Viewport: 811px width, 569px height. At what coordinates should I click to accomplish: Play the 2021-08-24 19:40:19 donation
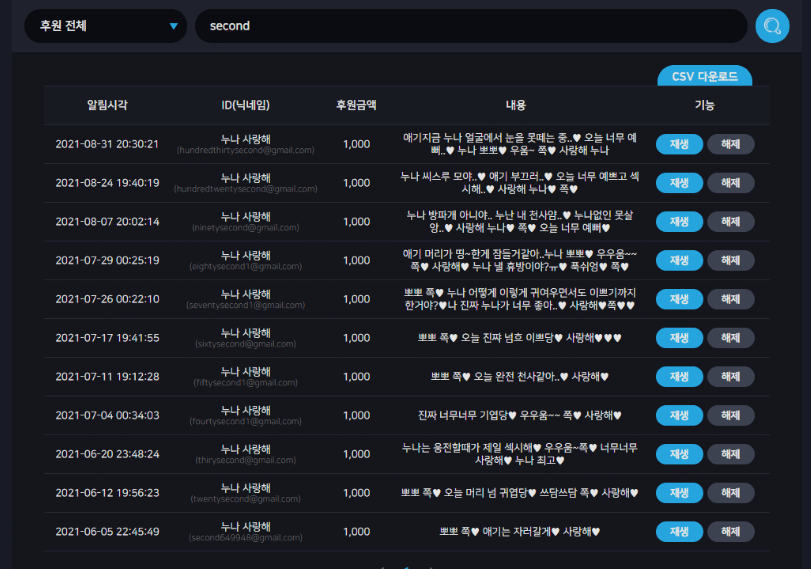[x=679, y=183]
